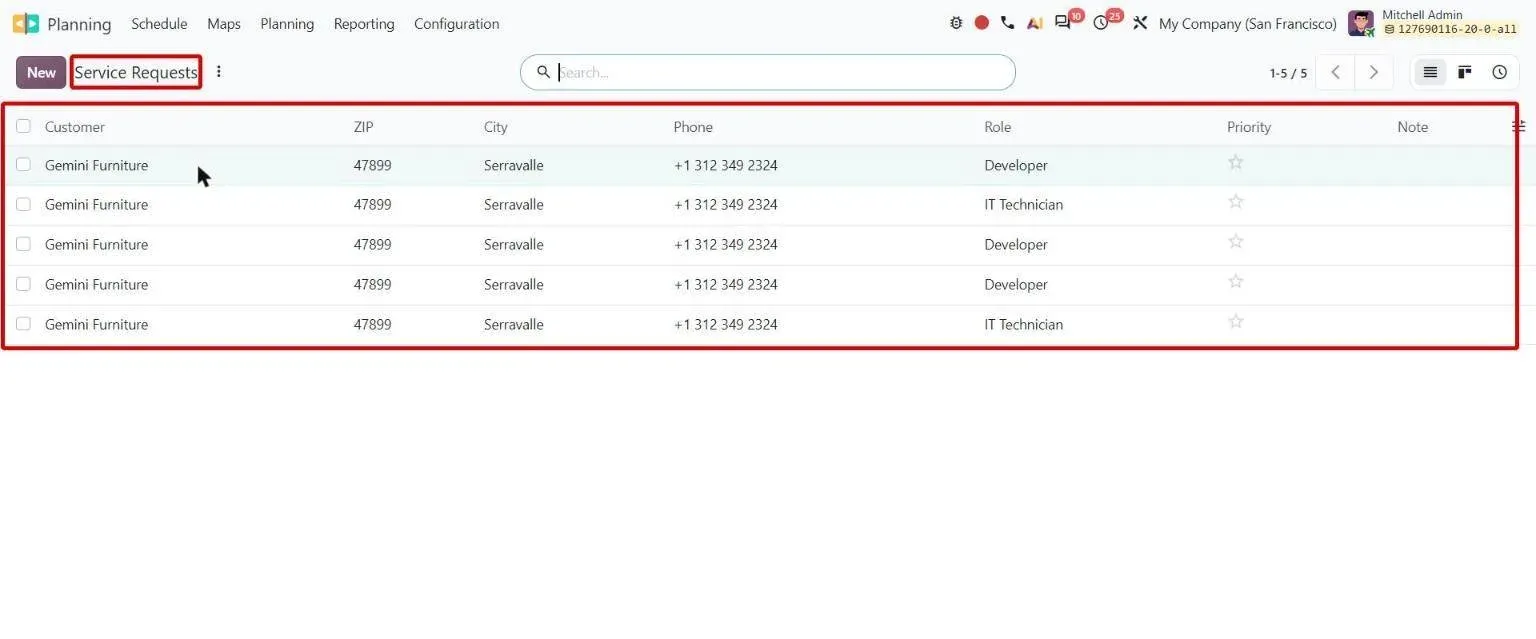Click the Service Requests breadcrumb title

136,72
